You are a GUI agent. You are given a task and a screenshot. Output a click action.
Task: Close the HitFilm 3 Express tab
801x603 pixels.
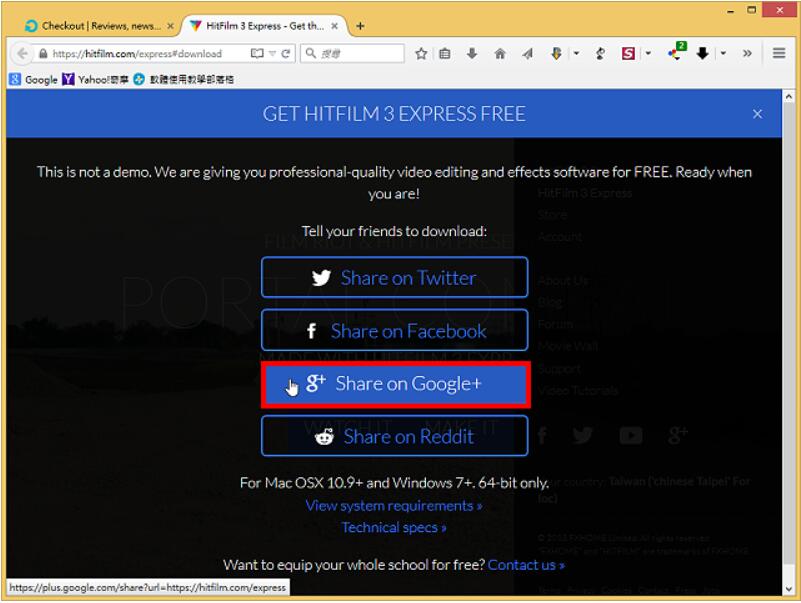334,26
